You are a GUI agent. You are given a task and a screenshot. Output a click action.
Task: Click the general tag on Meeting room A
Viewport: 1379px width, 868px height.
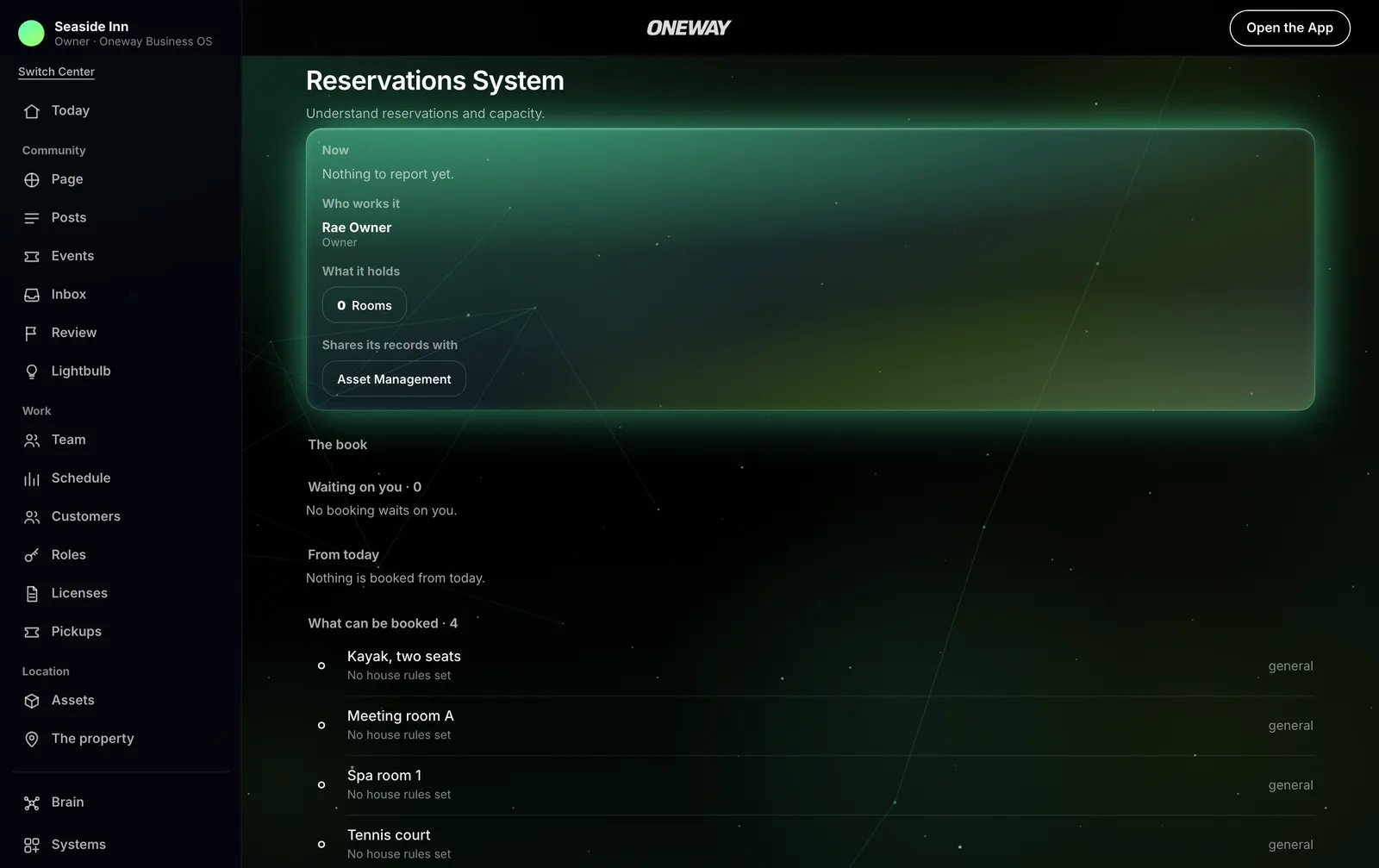(1290, 726)
